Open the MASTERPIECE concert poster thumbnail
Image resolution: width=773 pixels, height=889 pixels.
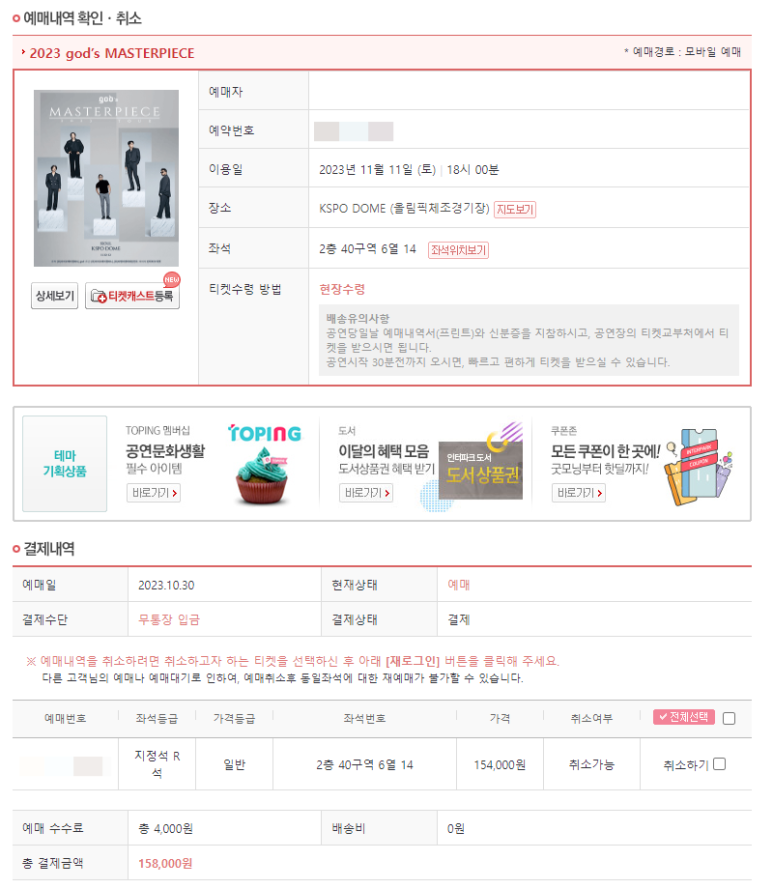pos(106,178)
